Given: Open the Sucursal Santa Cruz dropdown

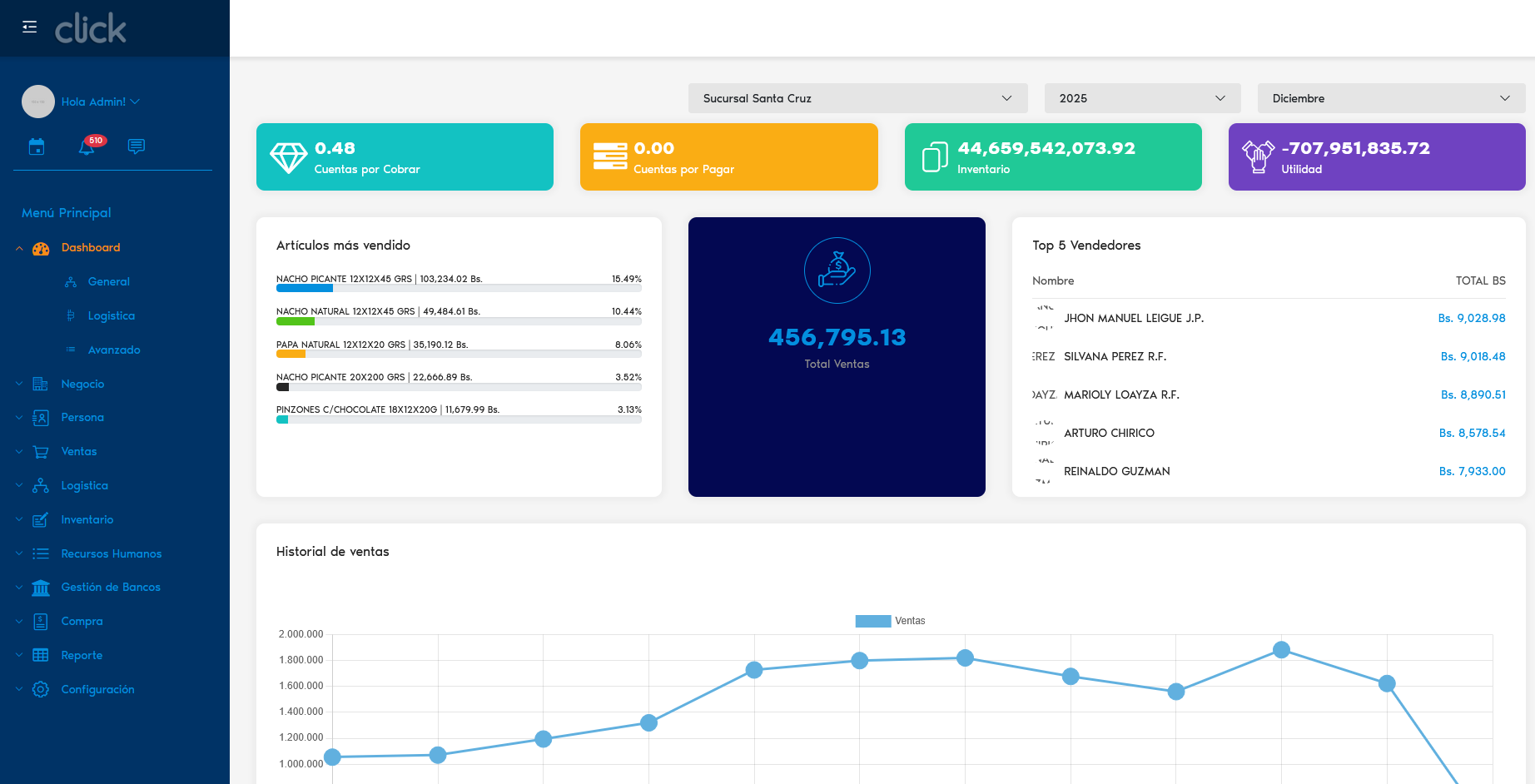Looking at the screenshot, I should (857, 98).
